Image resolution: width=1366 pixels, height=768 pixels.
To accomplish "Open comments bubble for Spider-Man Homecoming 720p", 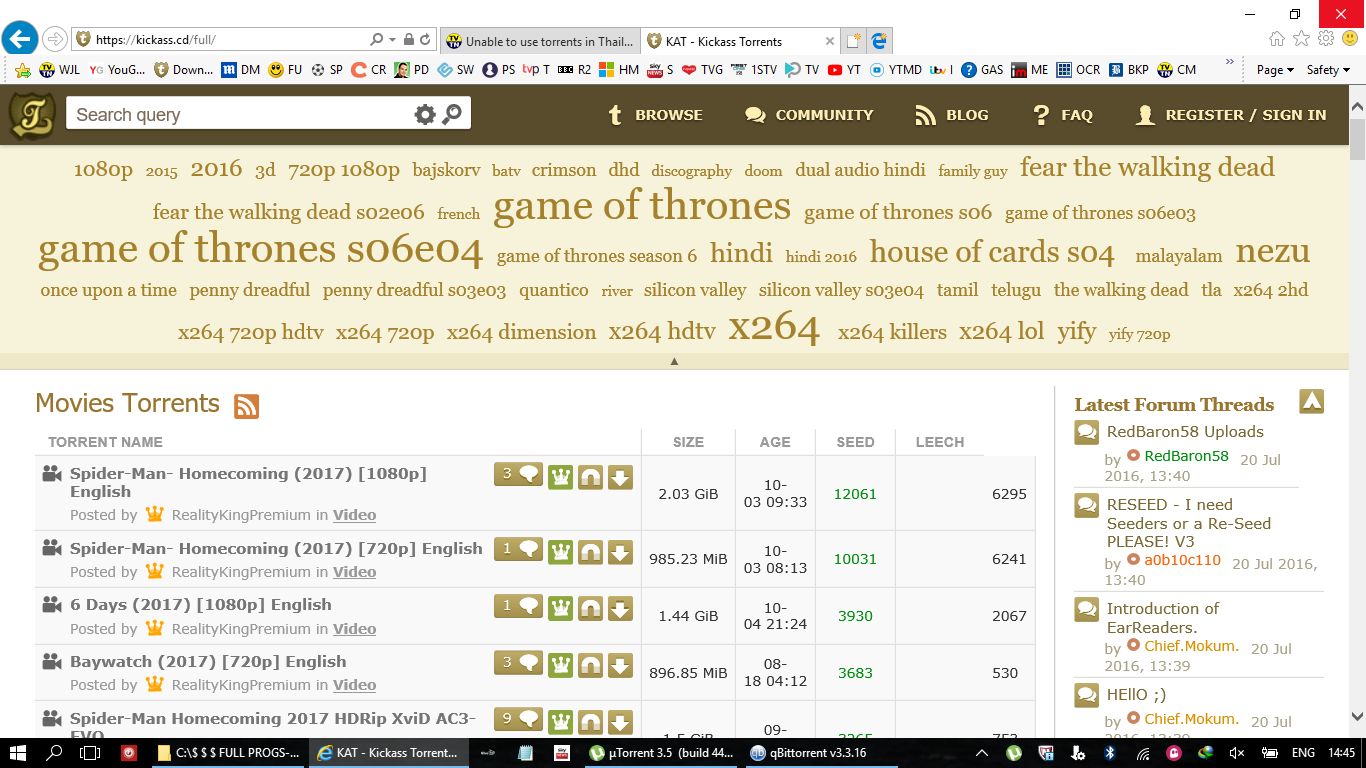I will point(518,549).
